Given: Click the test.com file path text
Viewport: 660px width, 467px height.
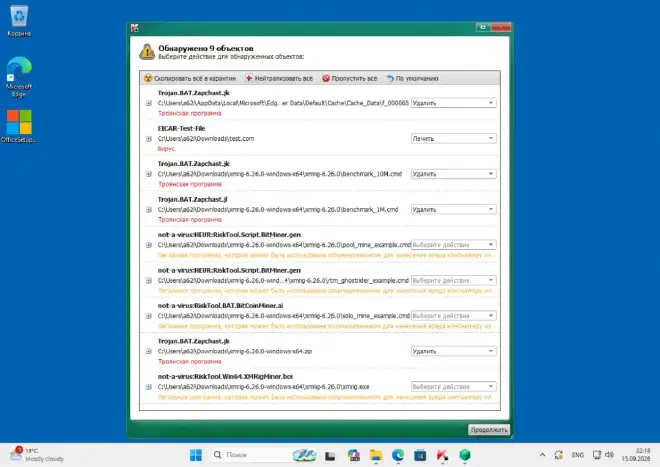Looking at the screenshot, I should point(206,139).
